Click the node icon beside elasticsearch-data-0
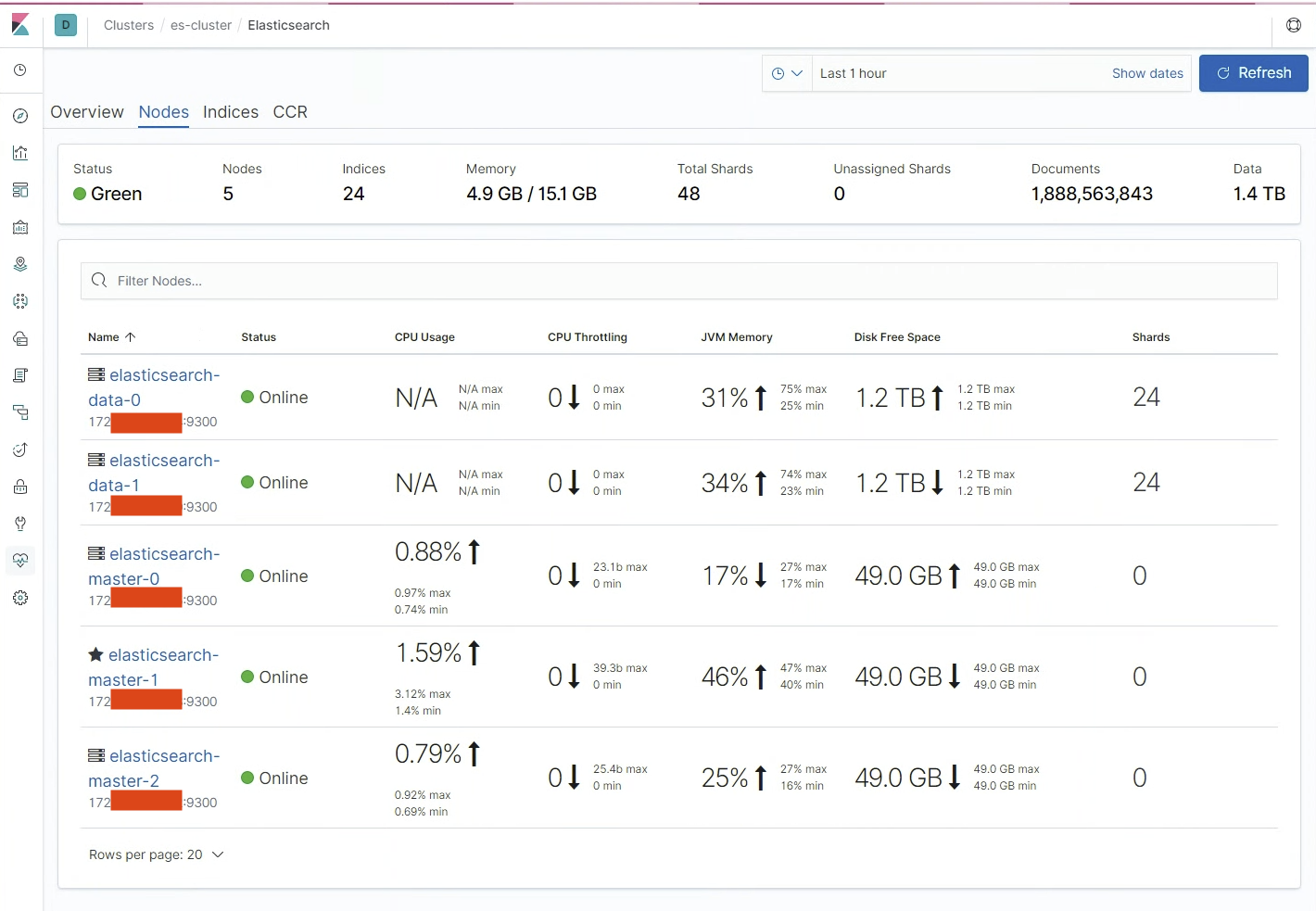 tap(96, 374)
